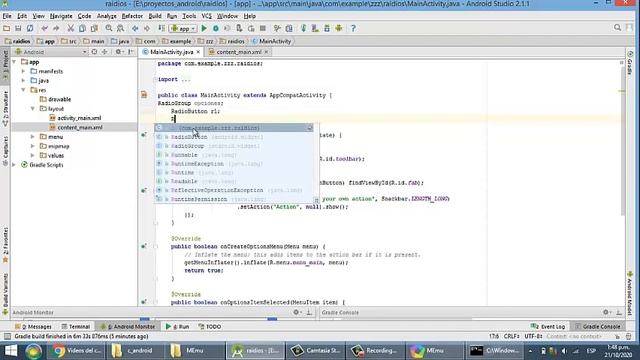Expand the manifests folder
The image size is (640, 360).
point(24,71)
